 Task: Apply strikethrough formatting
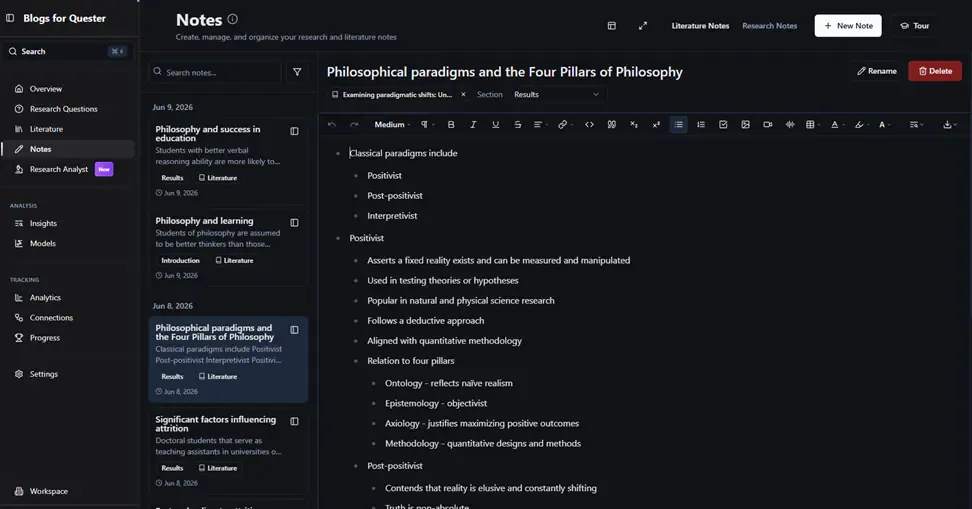point(518,125)
